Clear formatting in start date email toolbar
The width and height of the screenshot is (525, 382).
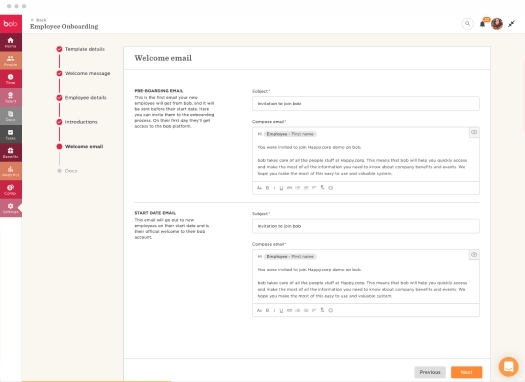coord(322,310)
